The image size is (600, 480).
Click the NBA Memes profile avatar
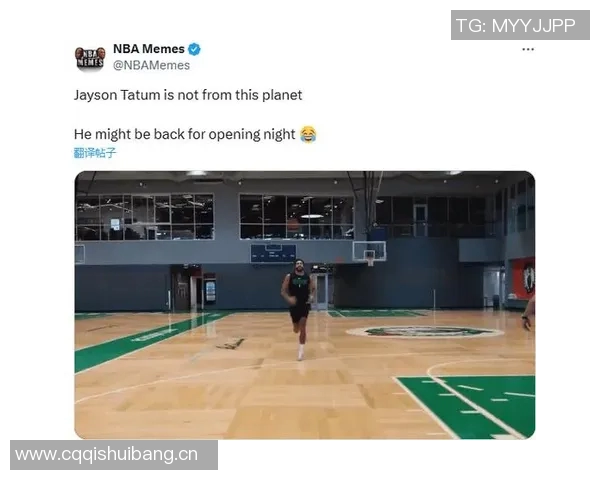click(90, 57)
